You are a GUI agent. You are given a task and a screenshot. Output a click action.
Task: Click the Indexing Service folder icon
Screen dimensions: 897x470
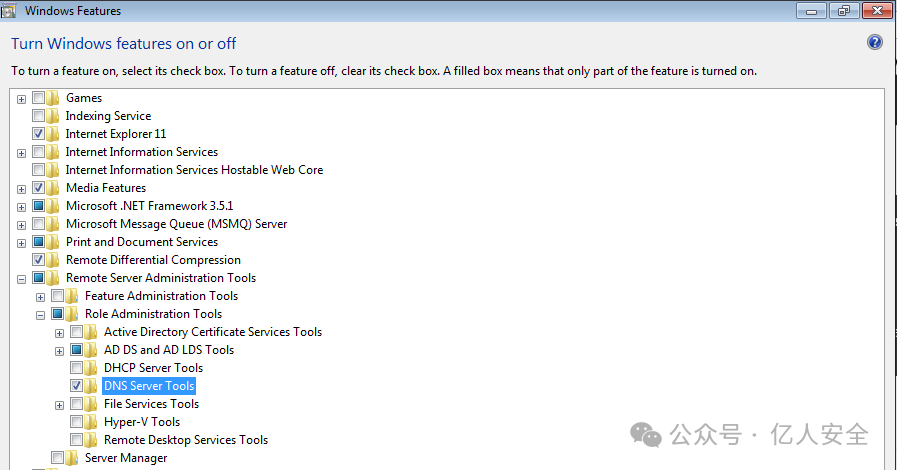[53, 116]
